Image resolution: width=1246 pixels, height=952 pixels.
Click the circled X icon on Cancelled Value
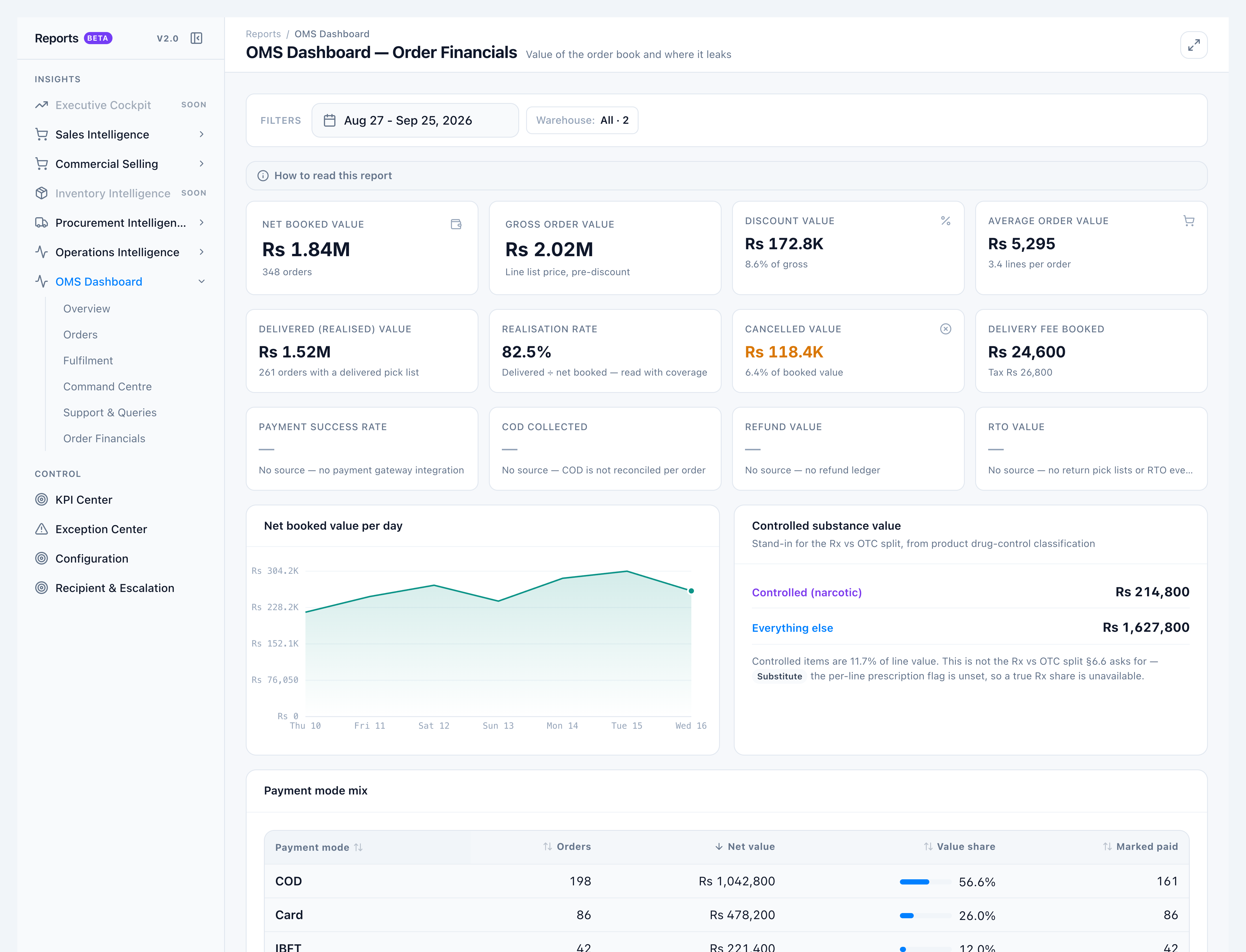click(946, 329)
